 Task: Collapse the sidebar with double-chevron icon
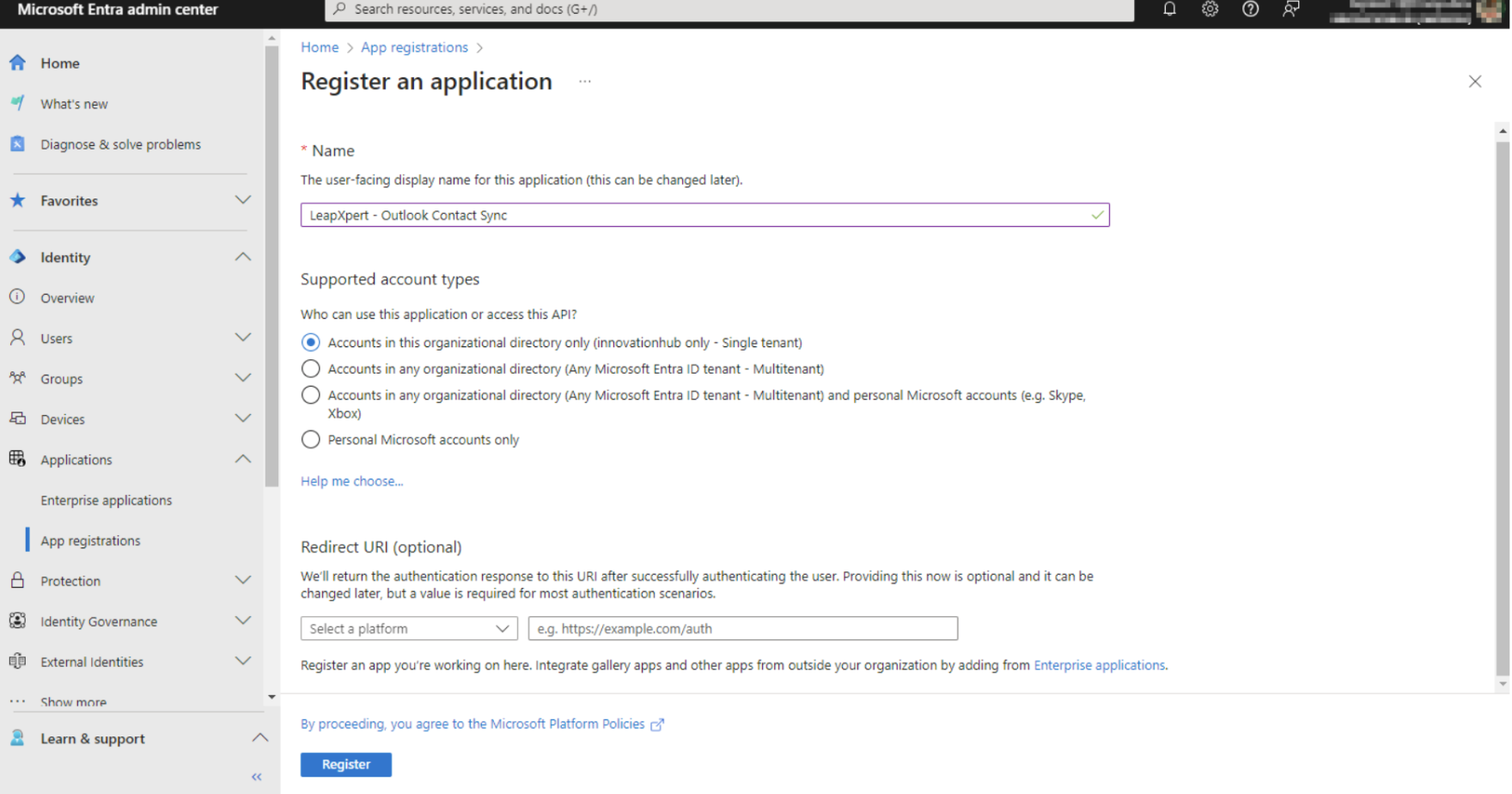click(256, 777)
